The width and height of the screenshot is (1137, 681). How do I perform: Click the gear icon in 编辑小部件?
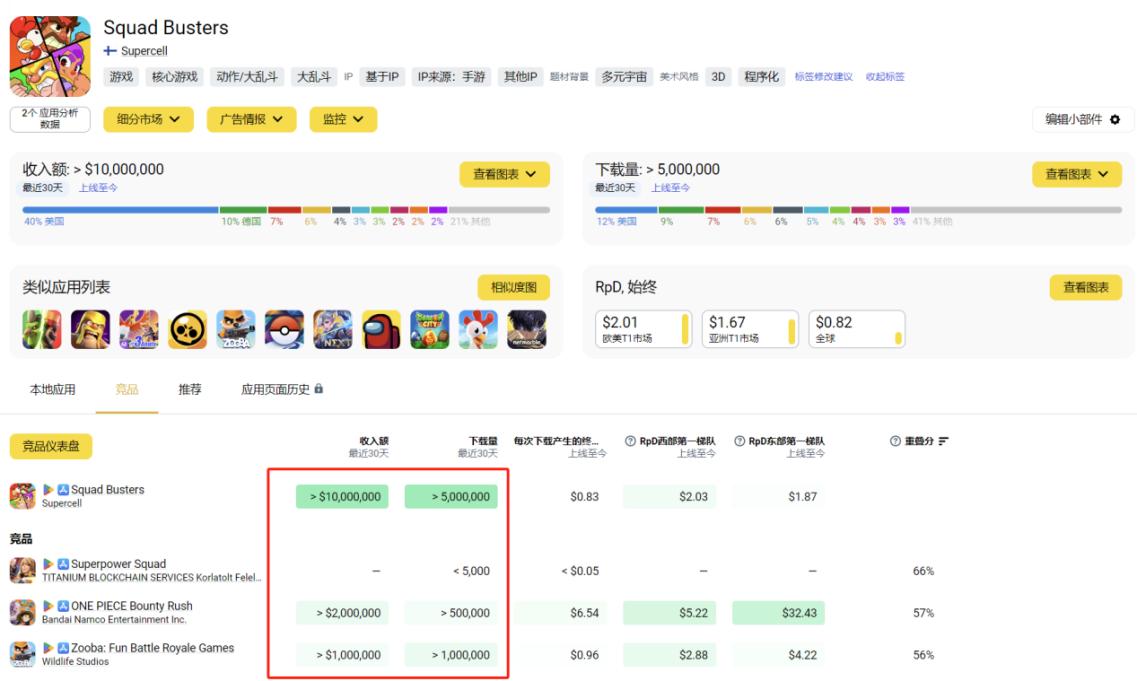pos(1115,120)
